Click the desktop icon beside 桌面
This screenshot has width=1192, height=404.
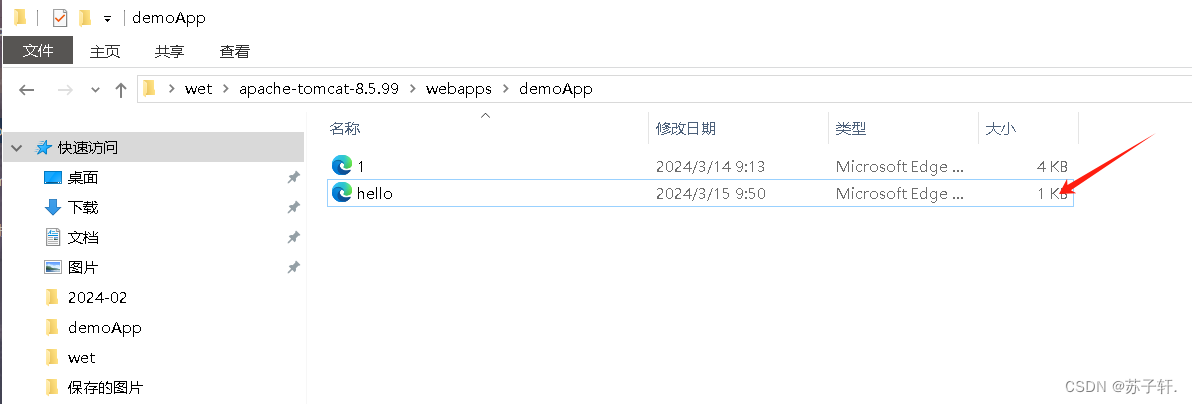pyautogui.click(x=52, y=178)
